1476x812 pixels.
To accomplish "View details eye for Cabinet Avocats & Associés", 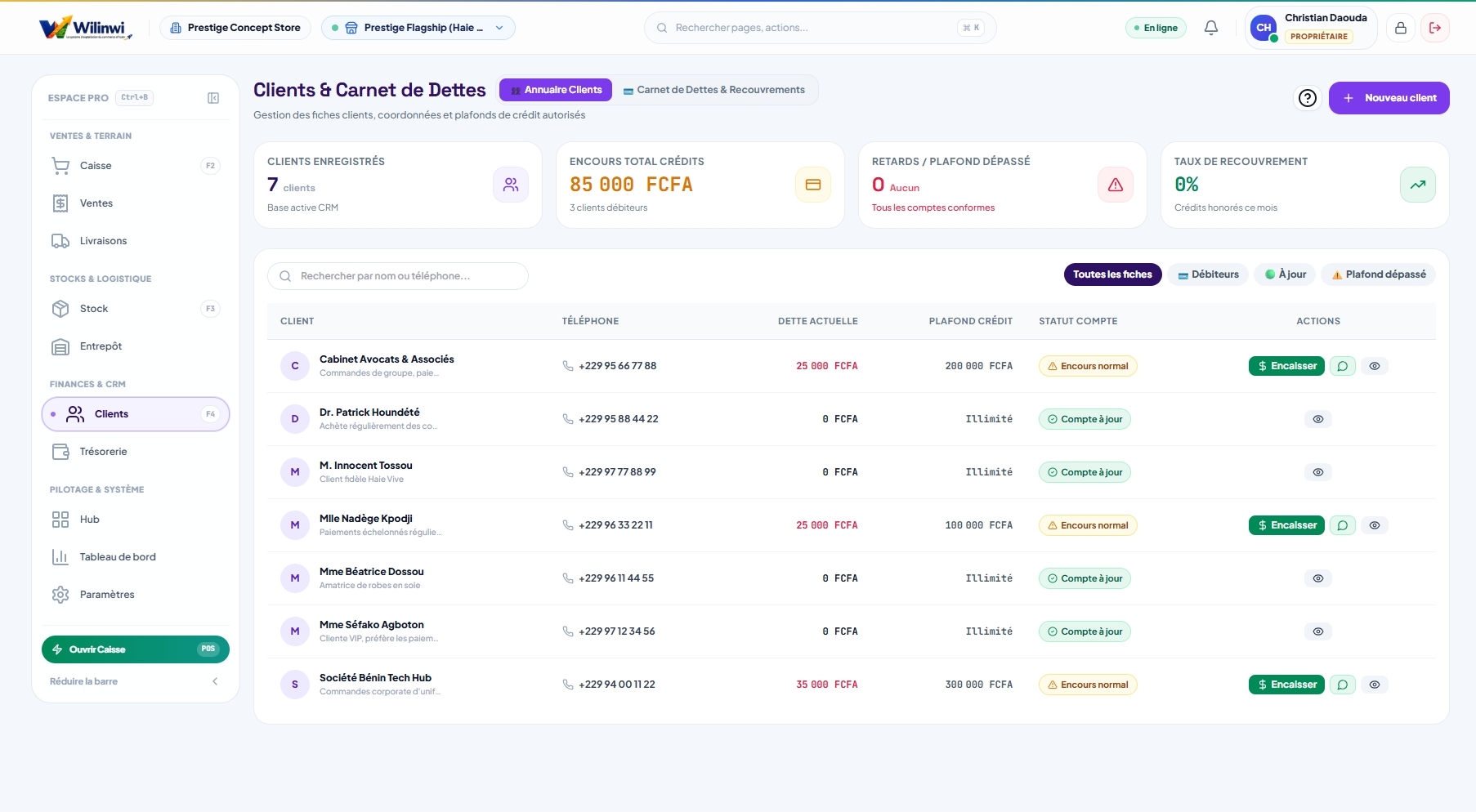I will click(x=1375, y=366).
